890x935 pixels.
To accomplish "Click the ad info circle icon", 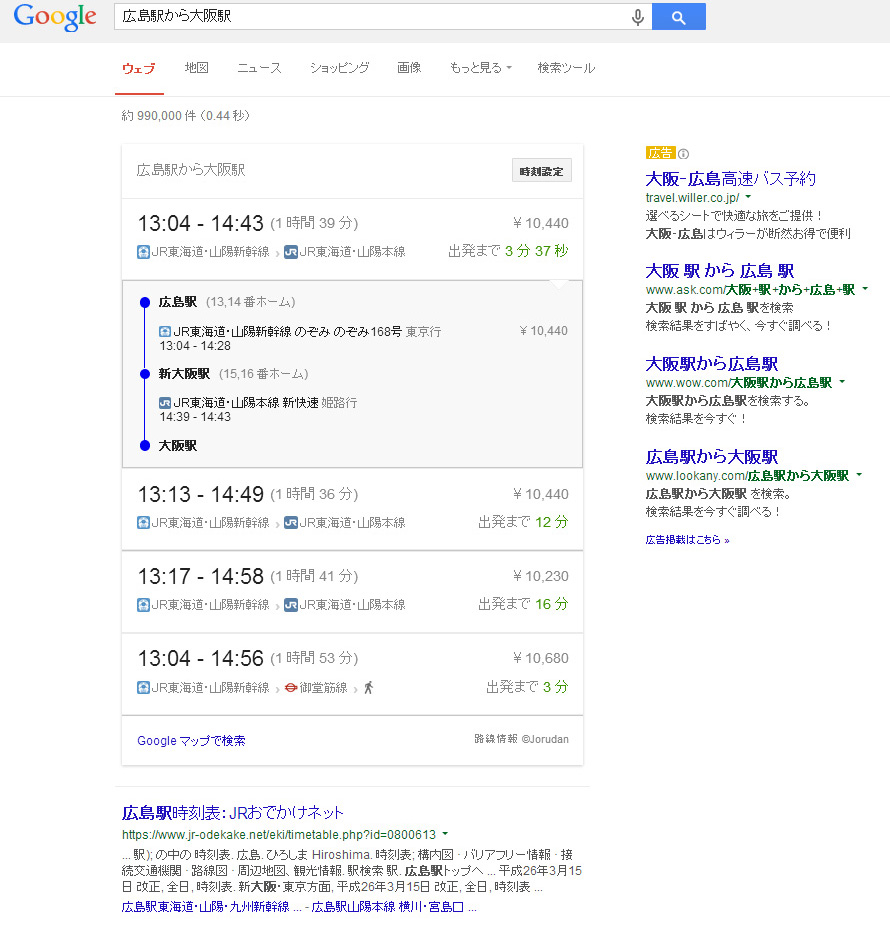I will coord(684,154).
